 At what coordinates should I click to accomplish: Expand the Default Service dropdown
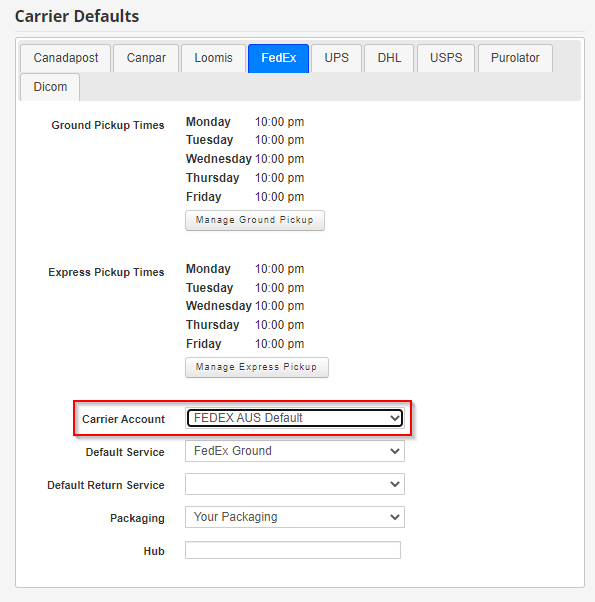[x=295, y=451]
